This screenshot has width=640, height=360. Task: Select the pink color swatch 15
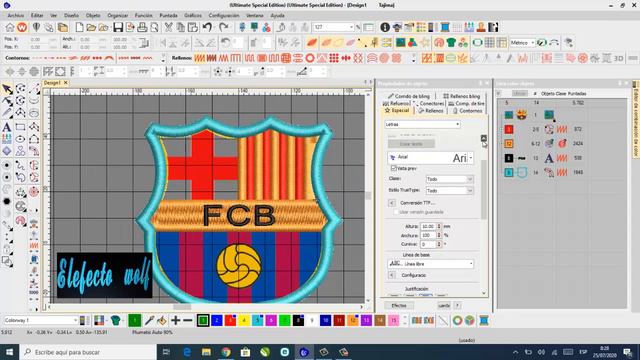[393, 320]
